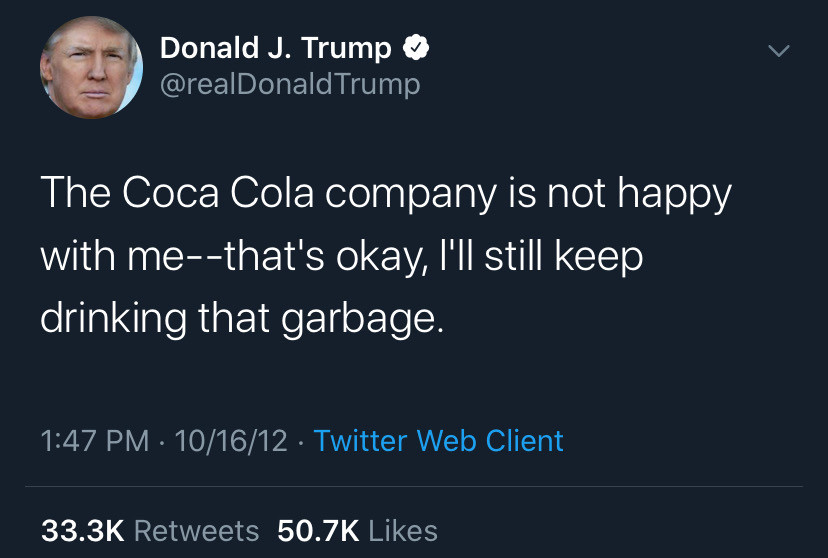Click the Likes label
The width and height of the screenshot is (828, 558).
click(403, 530)
